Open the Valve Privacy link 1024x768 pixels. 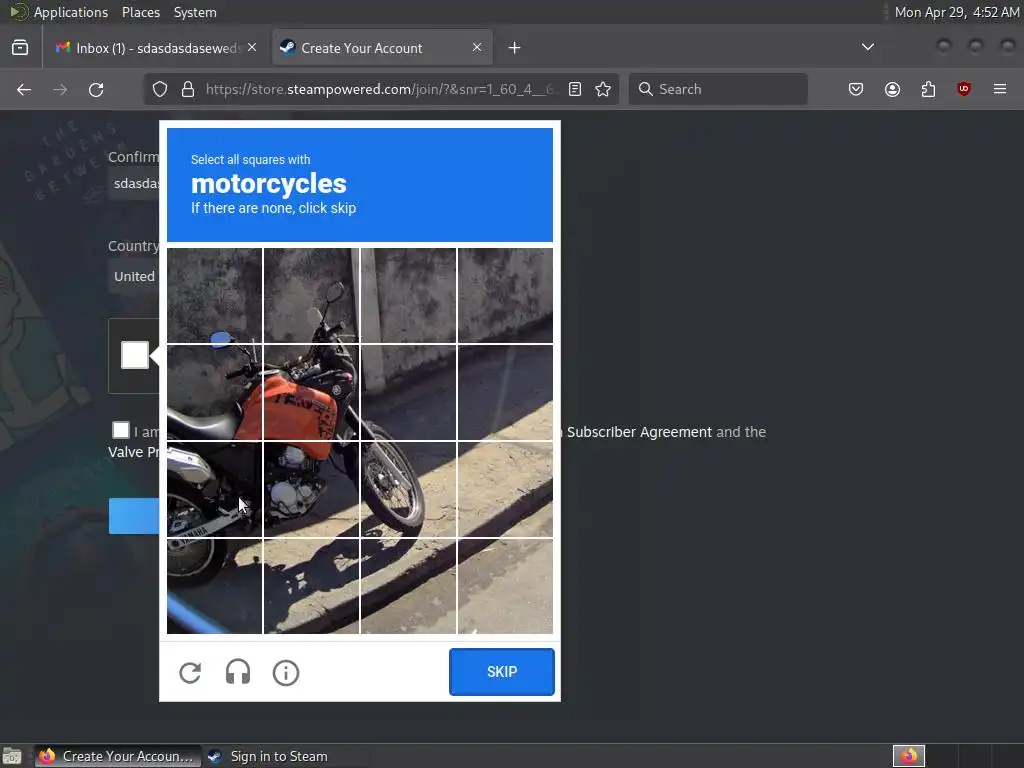133,452
